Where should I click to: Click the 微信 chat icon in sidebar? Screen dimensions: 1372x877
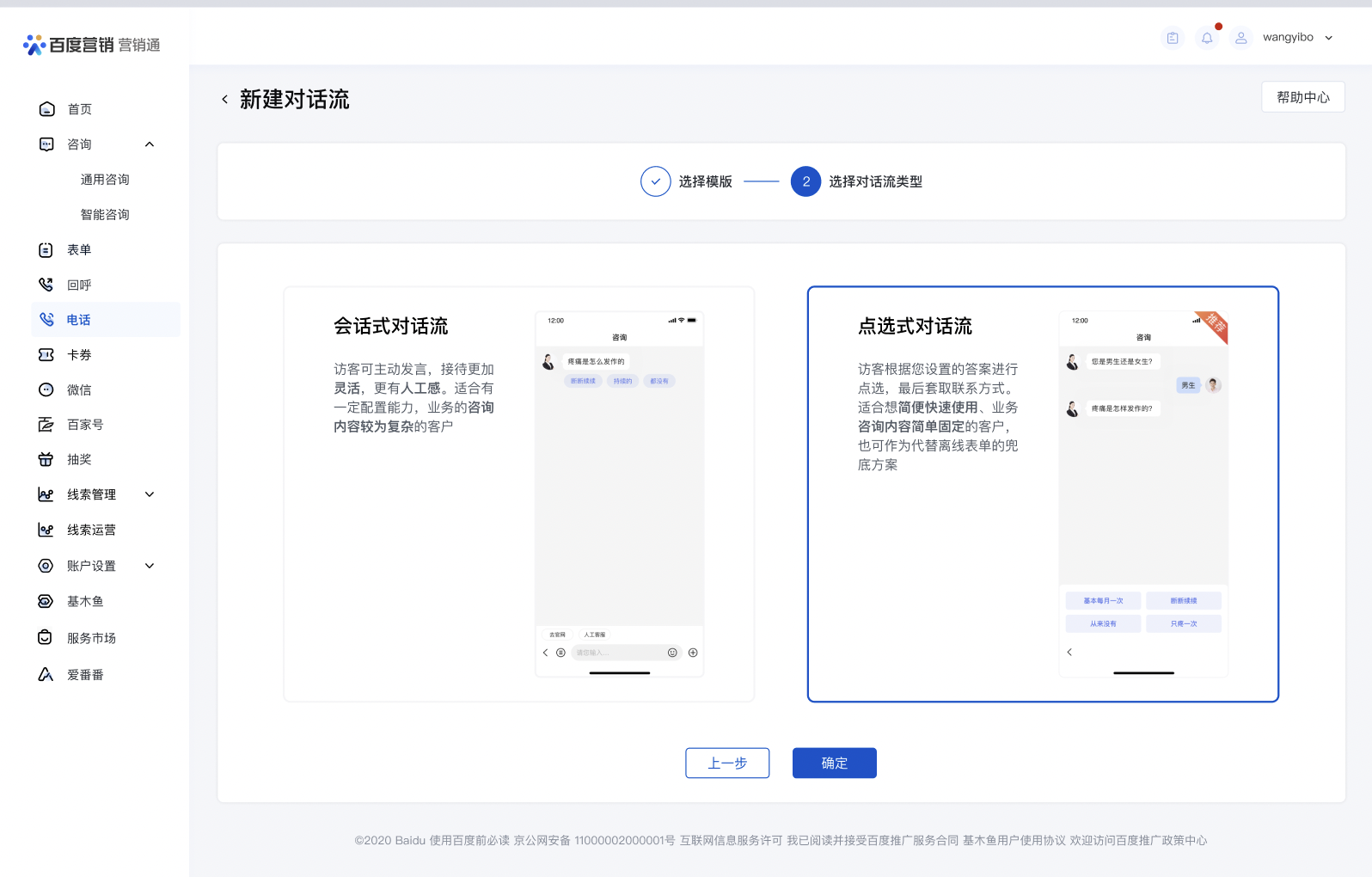pyautogui.click(x=46, y=390)
